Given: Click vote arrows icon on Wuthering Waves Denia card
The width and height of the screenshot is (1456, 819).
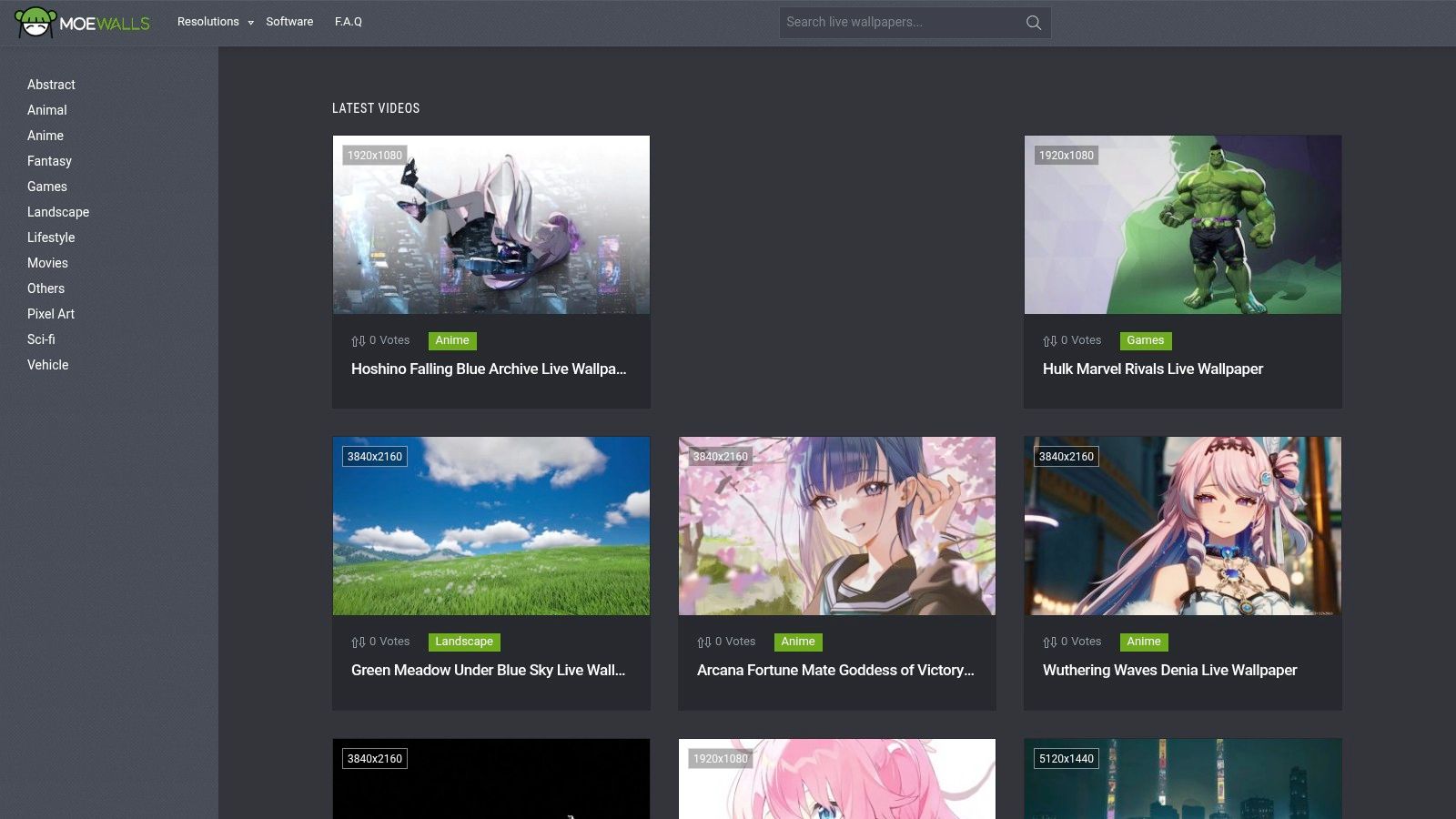Looking at the screenshot, I should coord(1050,642).
